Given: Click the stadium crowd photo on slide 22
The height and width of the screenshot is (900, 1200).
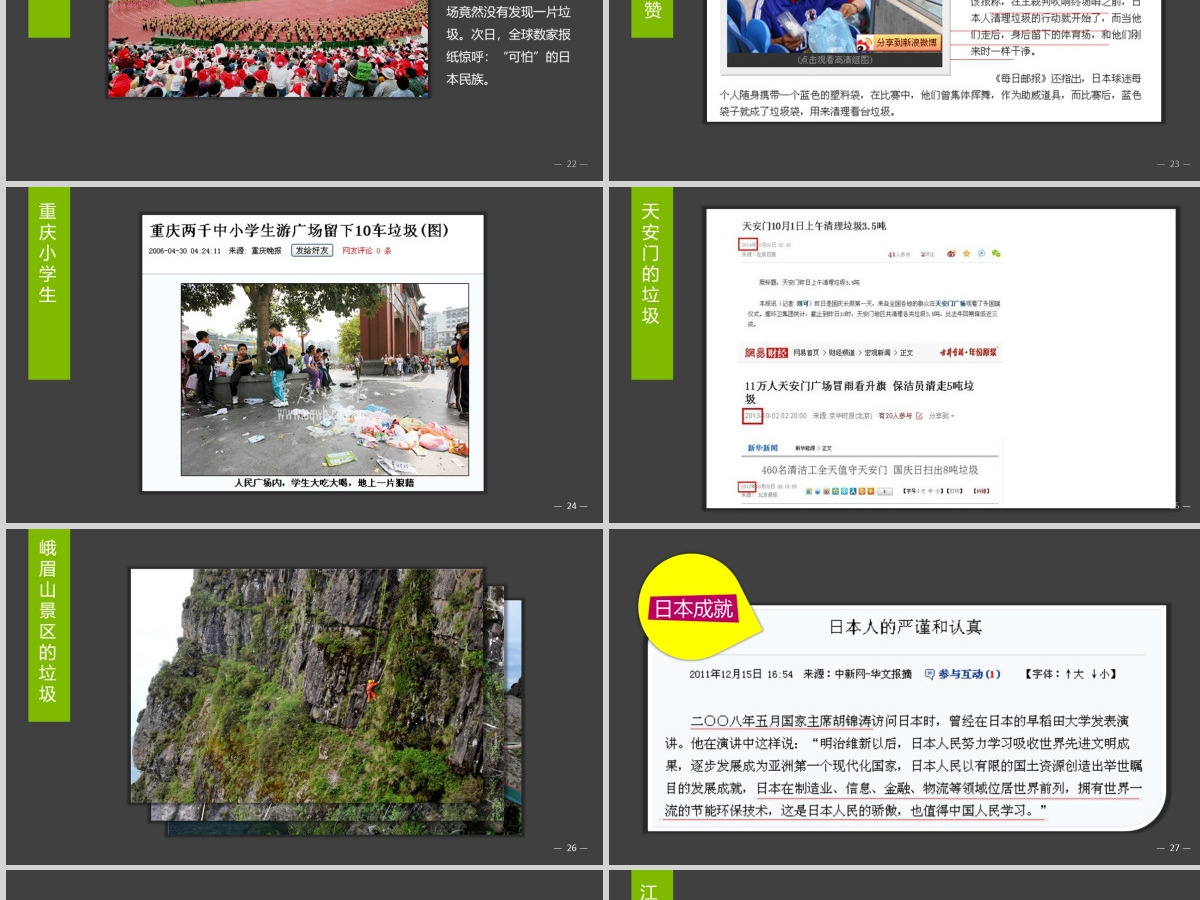Looking at the screenshot, I should 268,48.
